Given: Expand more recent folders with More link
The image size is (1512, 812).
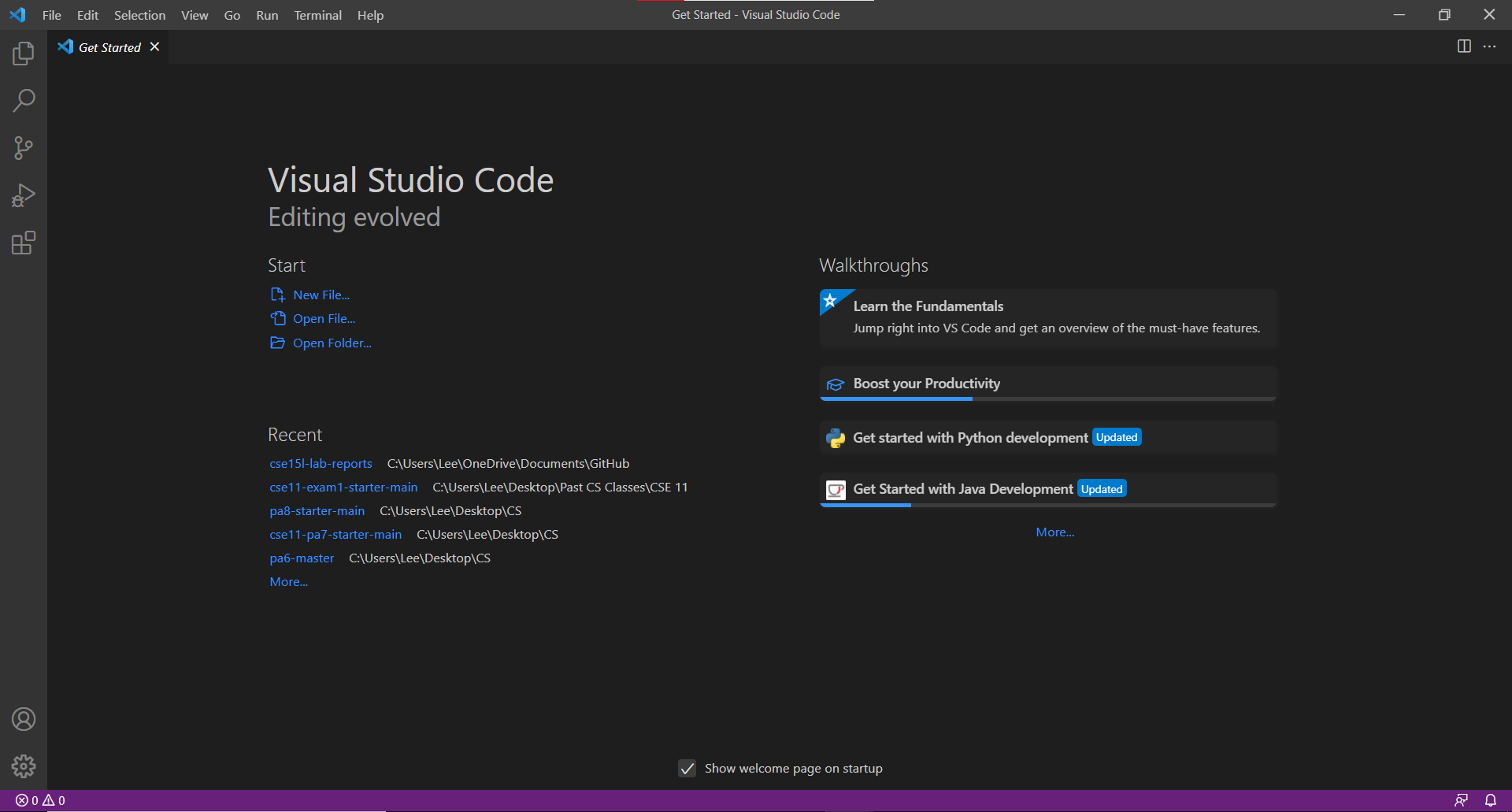Looking at the screenshot, I should coord(288,582).
